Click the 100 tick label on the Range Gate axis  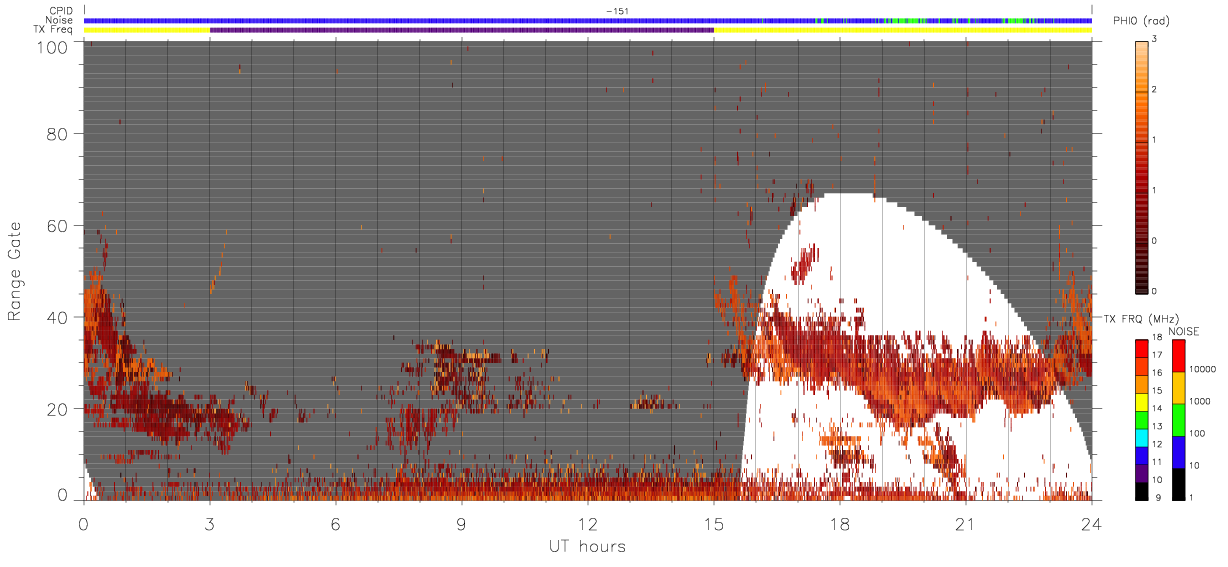pyautogui.click(x=53, y=46)
